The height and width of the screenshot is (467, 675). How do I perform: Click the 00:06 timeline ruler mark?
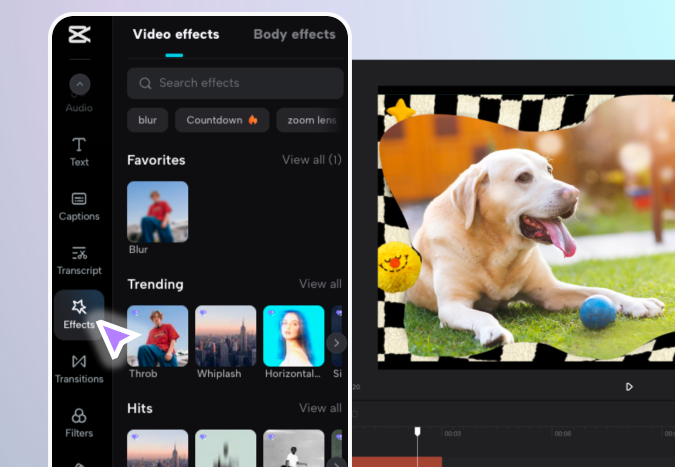point(563,434)
